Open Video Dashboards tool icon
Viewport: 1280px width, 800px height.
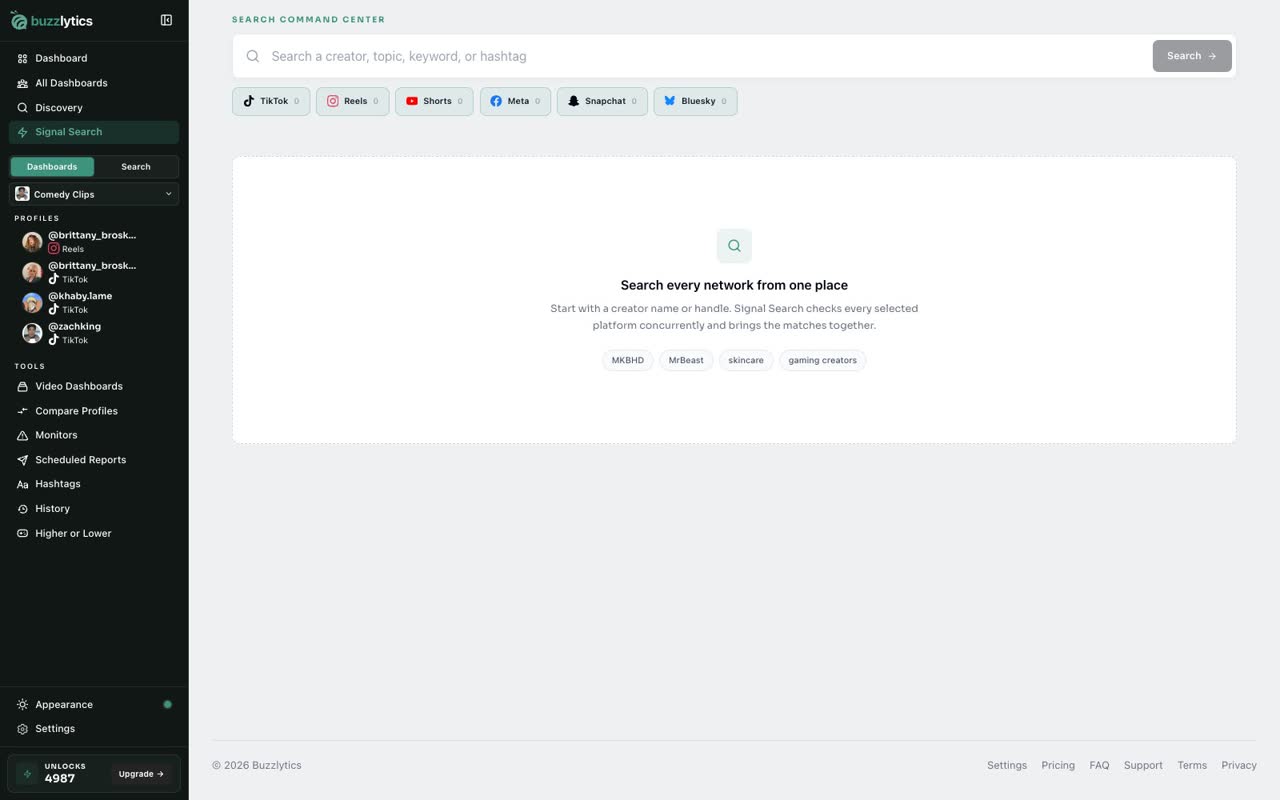tap(23, 386)
